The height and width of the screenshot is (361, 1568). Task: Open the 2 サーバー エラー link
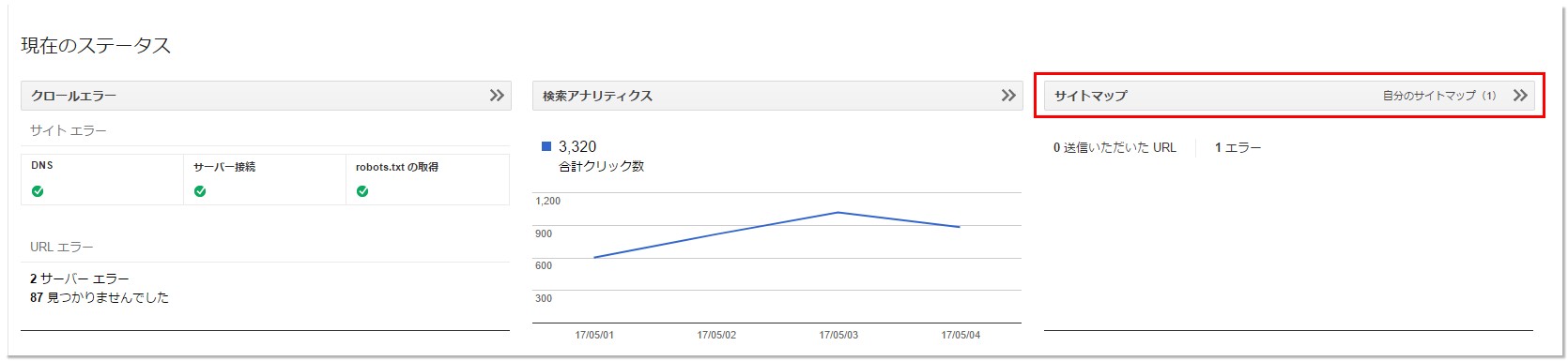coord(80,278)
